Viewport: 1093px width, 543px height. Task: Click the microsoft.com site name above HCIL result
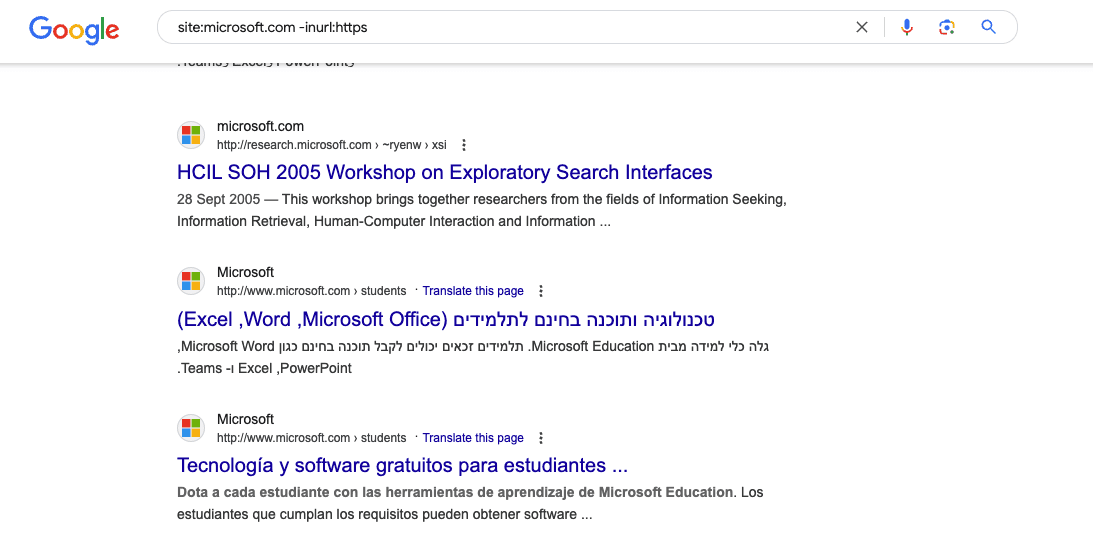(260, 126)
